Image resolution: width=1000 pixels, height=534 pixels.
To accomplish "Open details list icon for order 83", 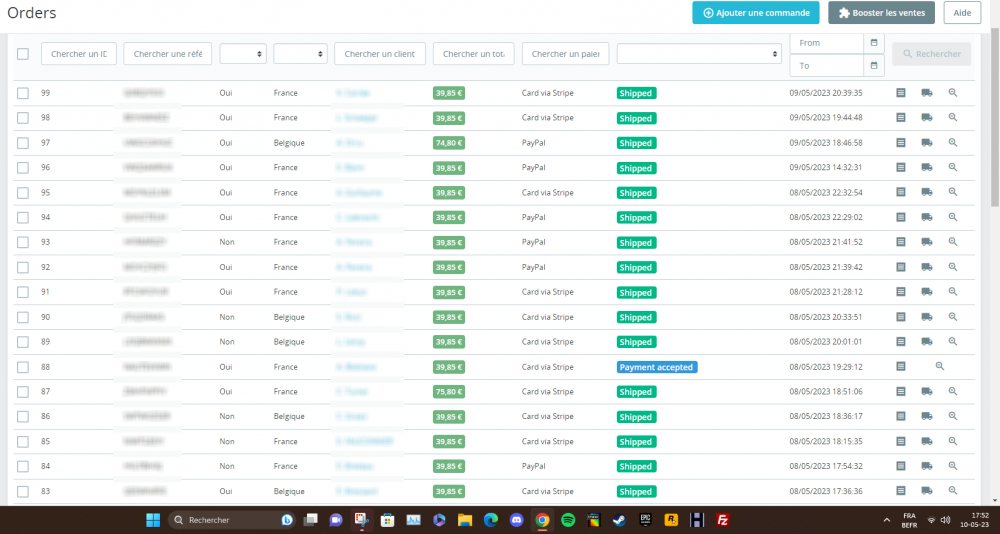I will 901,491.
